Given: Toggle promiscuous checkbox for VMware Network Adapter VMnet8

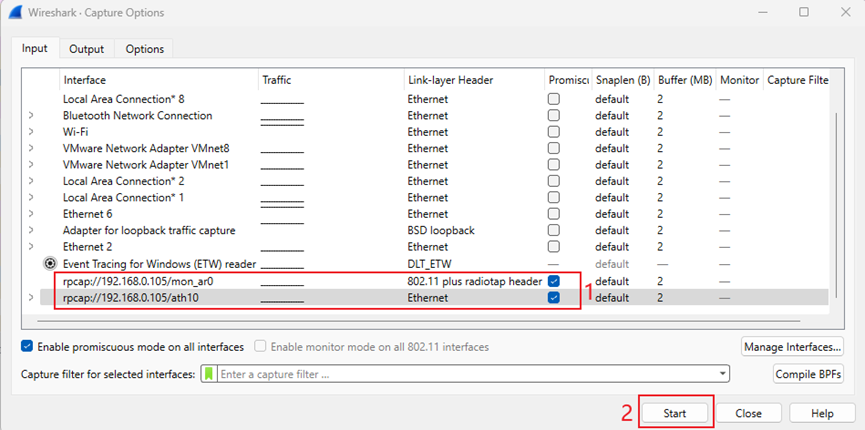Looking at the screenshot, I should pos(554,148).
